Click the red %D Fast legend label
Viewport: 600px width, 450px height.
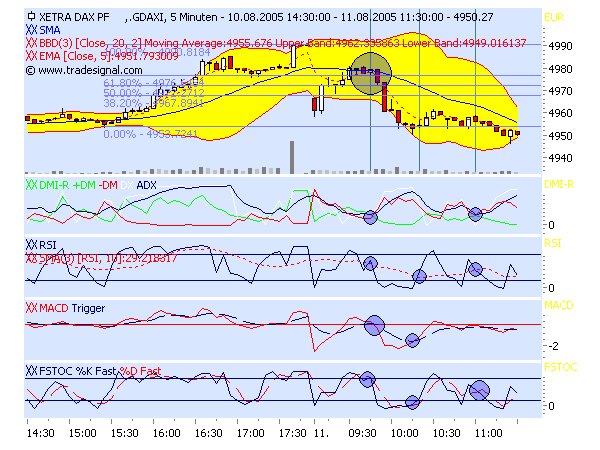coord(140,371)
